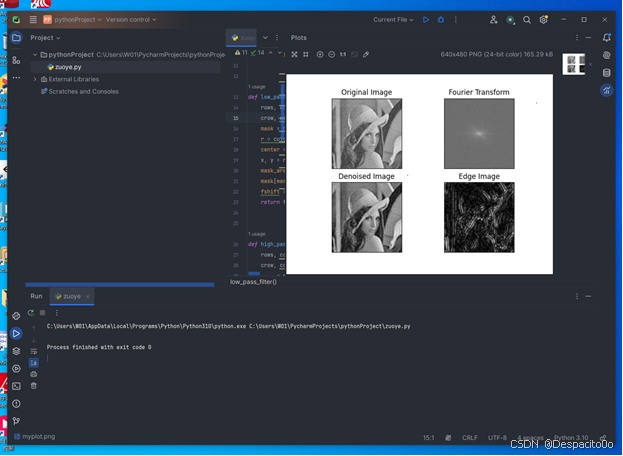Click the warnings count 11 indicator
This screenshot has width=623, height=456.
tap(241, 52)
